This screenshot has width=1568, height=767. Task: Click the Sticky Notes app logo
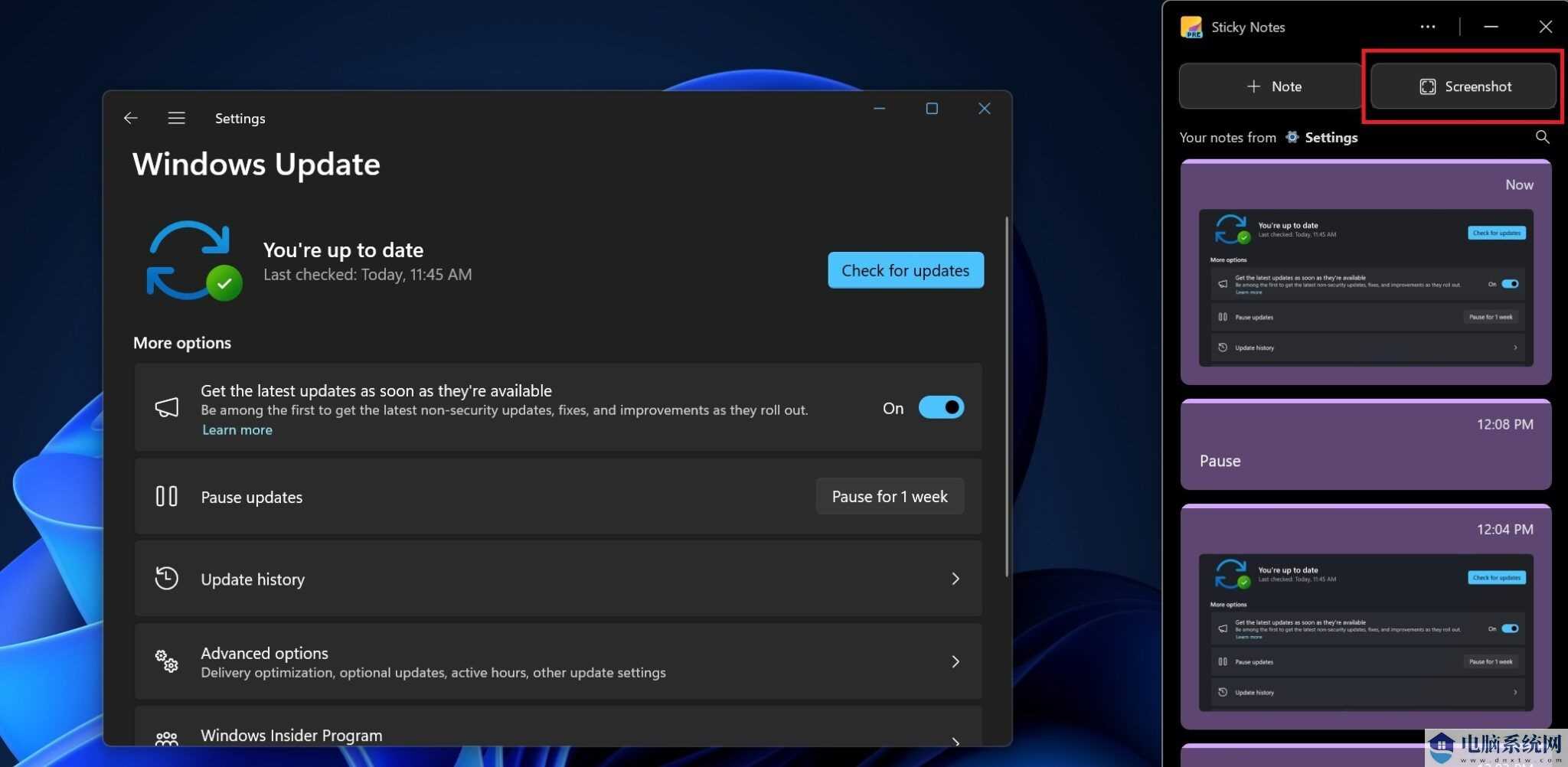pos(1191,27)
